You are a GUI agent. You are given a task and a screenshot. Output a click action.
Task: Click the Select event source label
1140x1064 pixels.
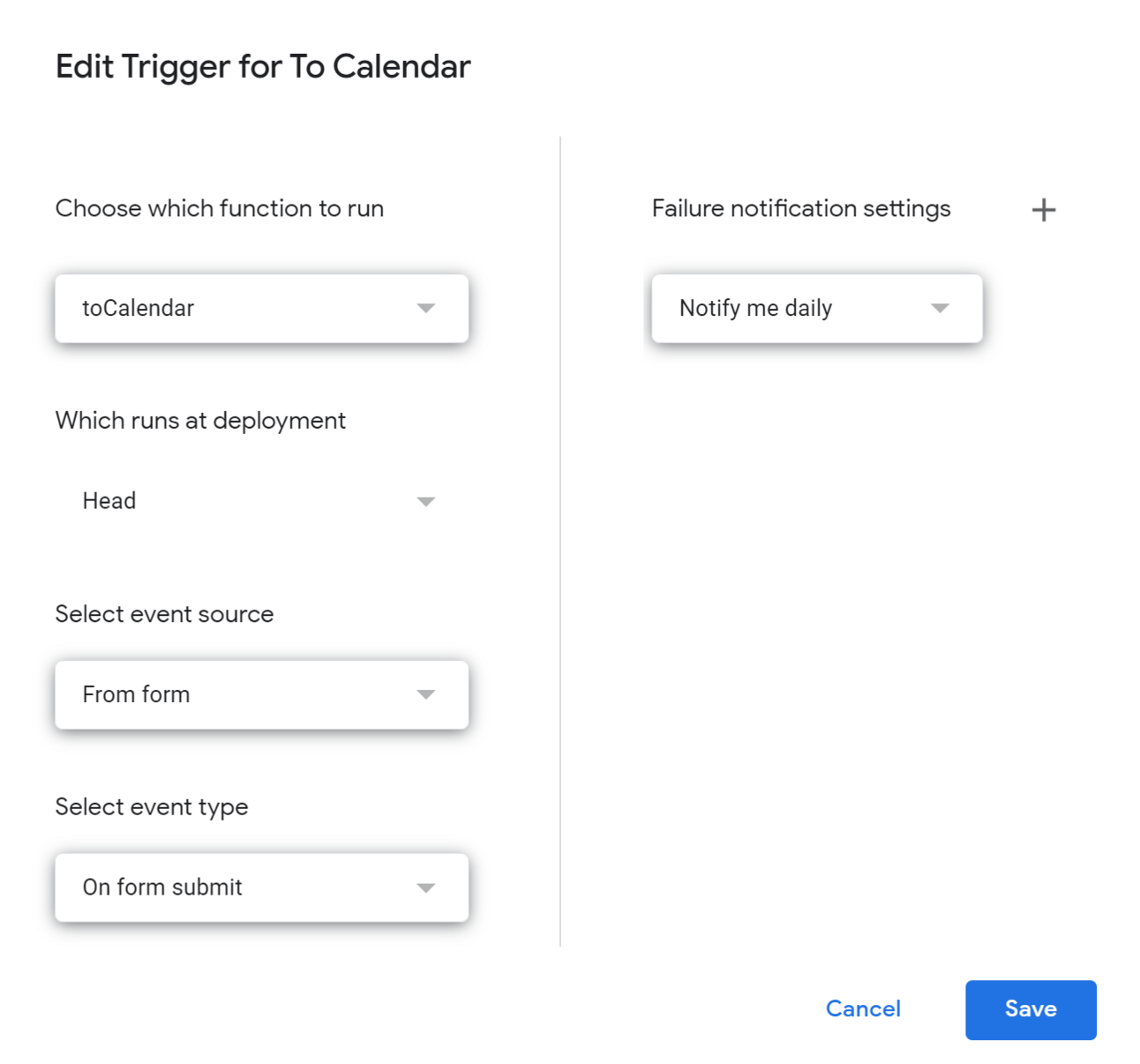point(164,614)
